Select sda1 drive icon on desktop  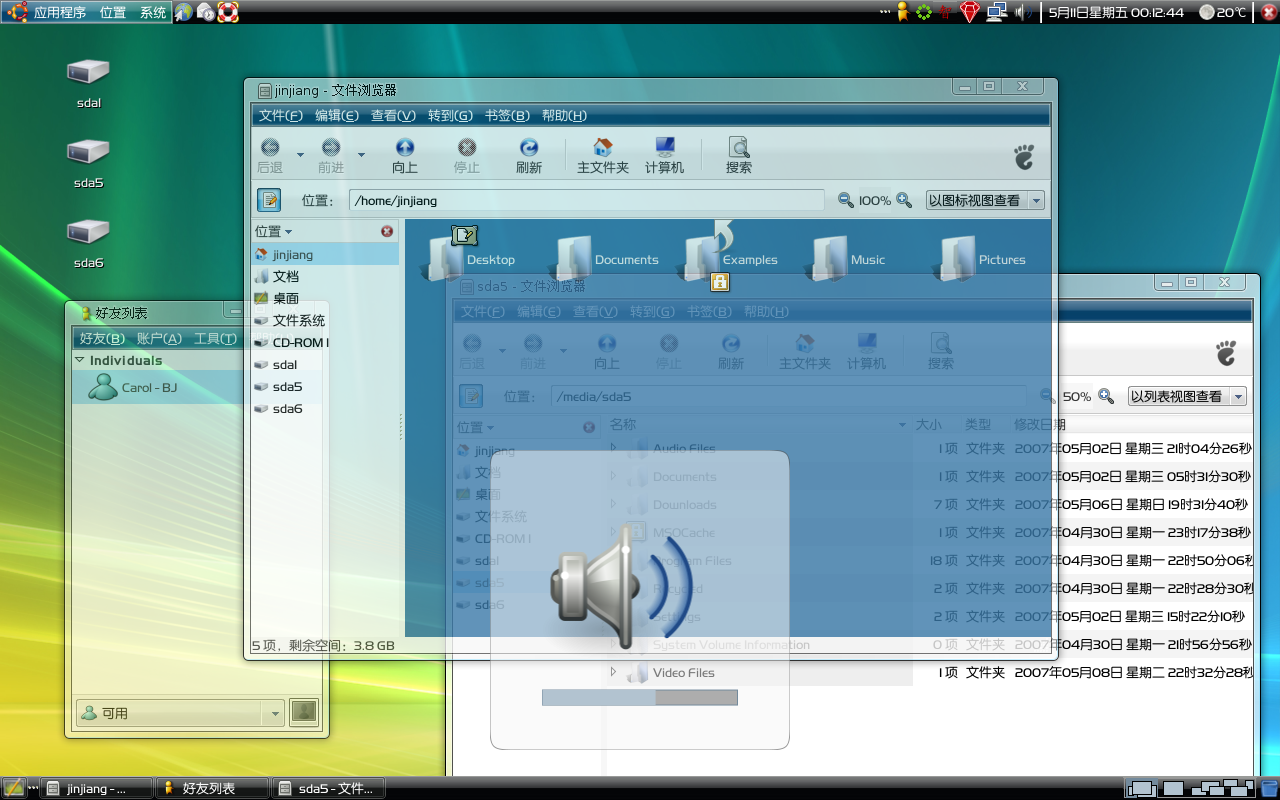tap(88, 72)
